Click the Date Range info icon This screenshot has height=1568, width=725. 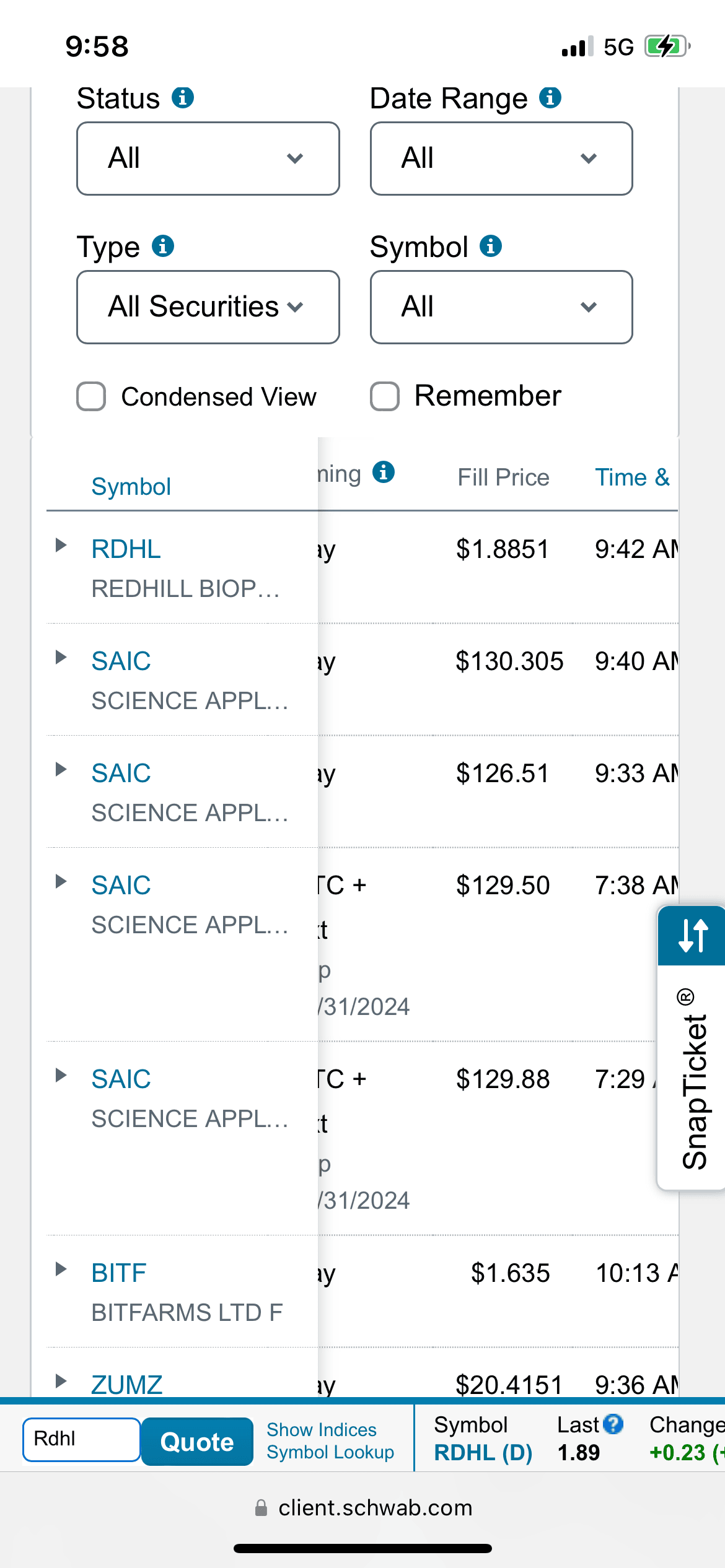coord(550,98)
